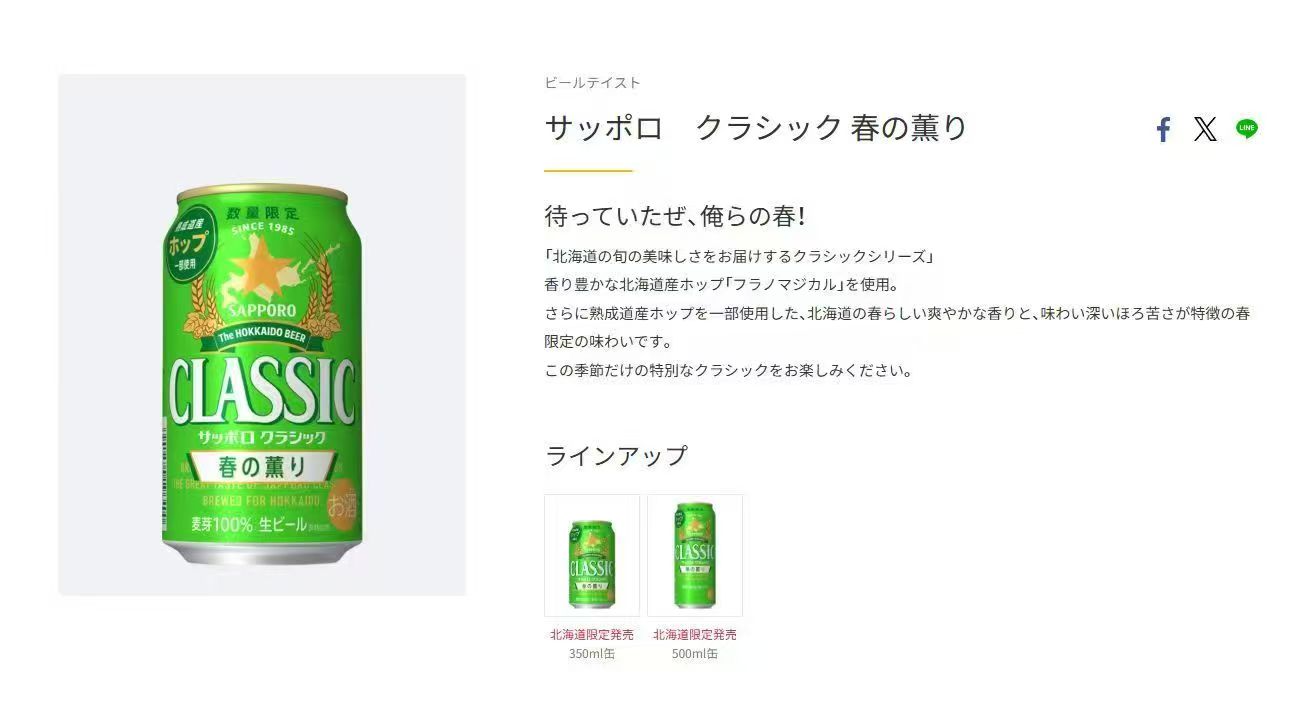Click the orange お酒 mark on can
The width and height of the screenshot is (1291, 713).
pyautogui.click(x=342, y=506)
